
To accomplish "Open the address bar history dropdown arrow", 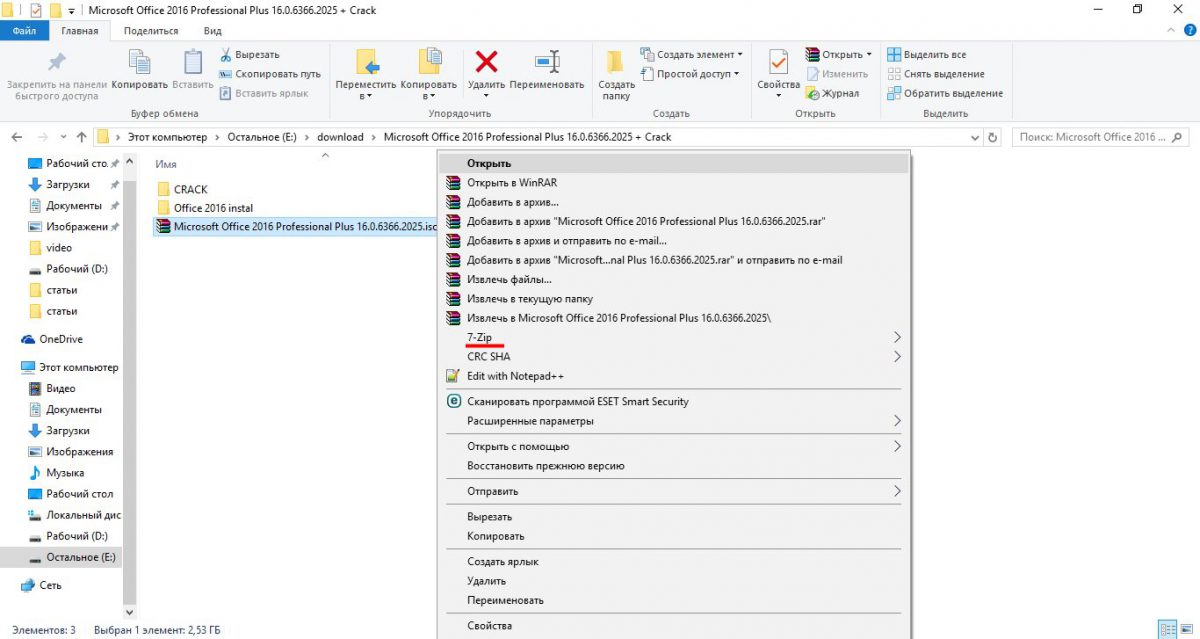I will click(x=976, y=137).
